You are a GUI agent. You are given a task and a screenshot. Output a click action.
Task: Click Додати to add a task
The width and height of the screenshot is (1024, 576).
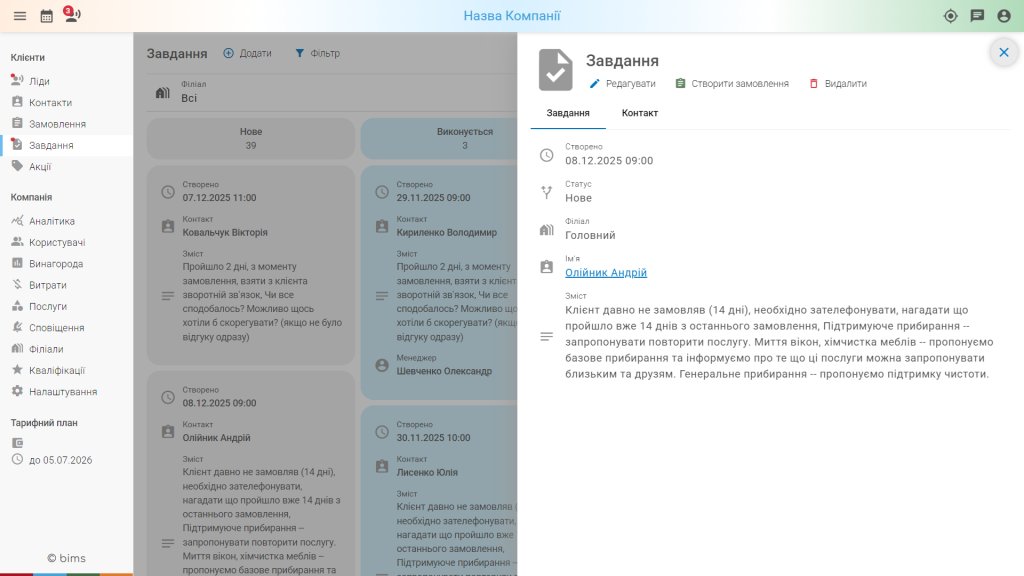tap(247, 53)
